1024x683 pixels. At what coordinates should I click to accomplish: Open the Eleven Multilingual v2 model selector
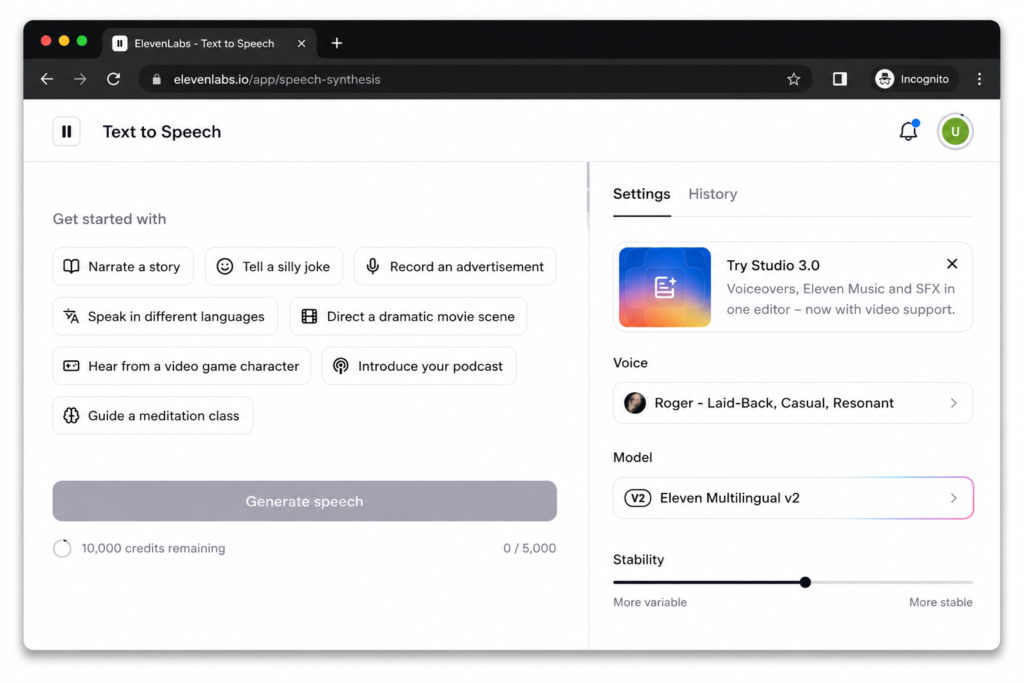click(793, 498)
